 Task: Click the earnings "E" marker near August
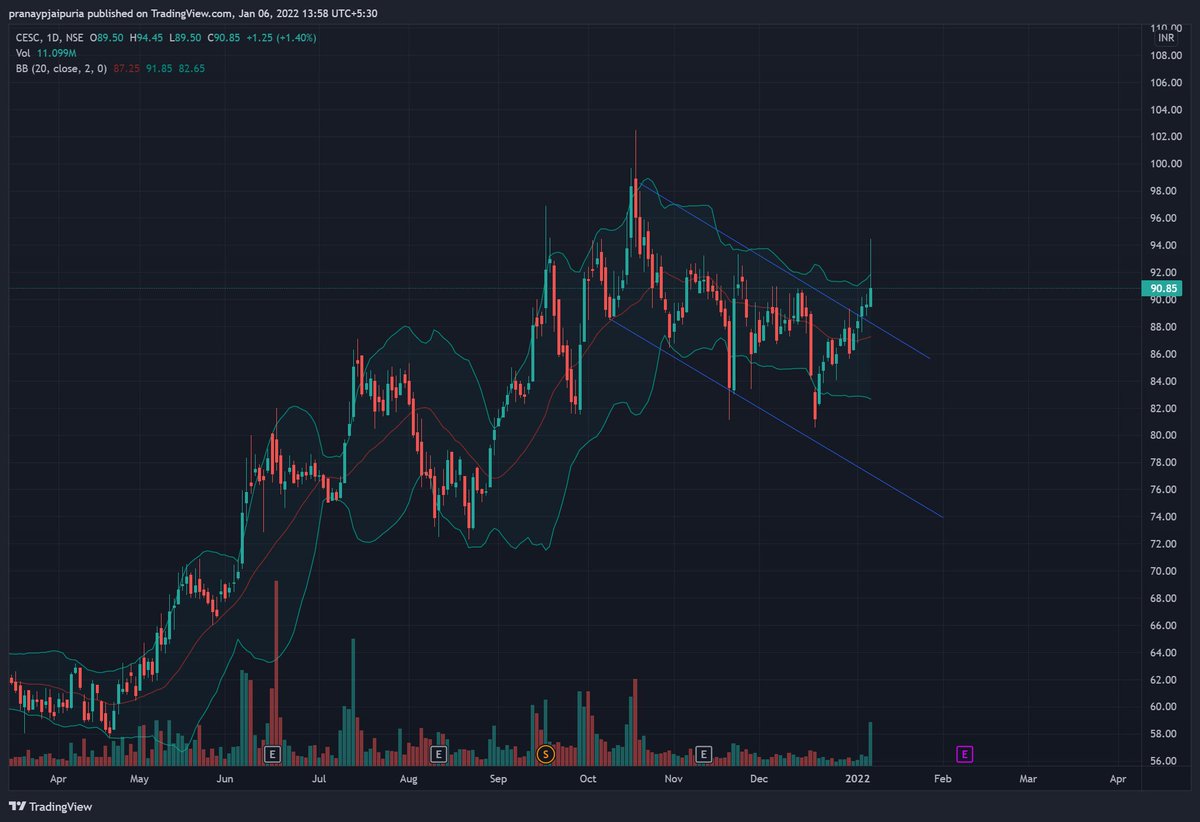(437, 755)
